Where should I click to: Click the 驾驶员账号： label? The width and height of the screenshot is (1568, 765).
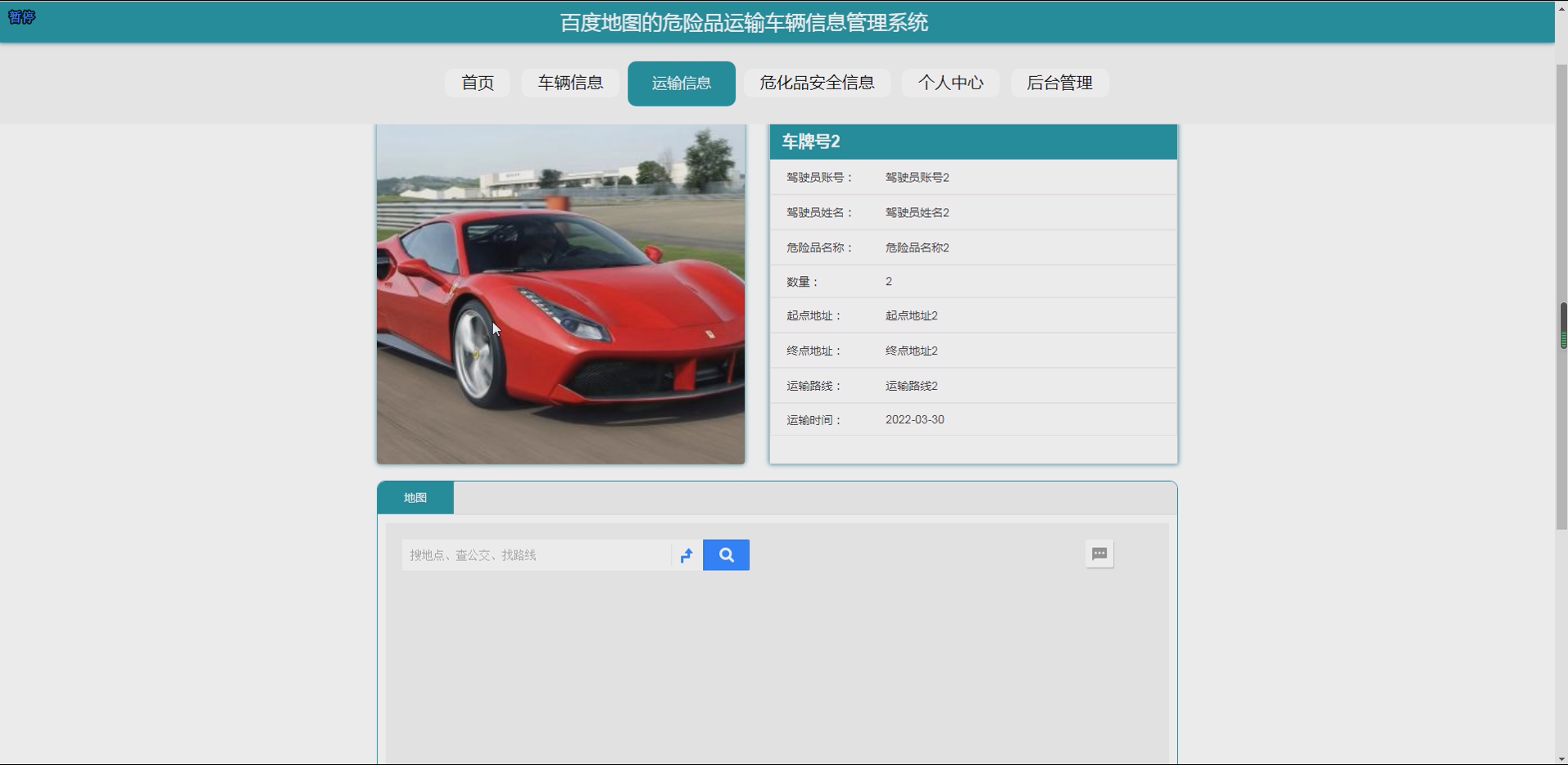coord(820,178)
